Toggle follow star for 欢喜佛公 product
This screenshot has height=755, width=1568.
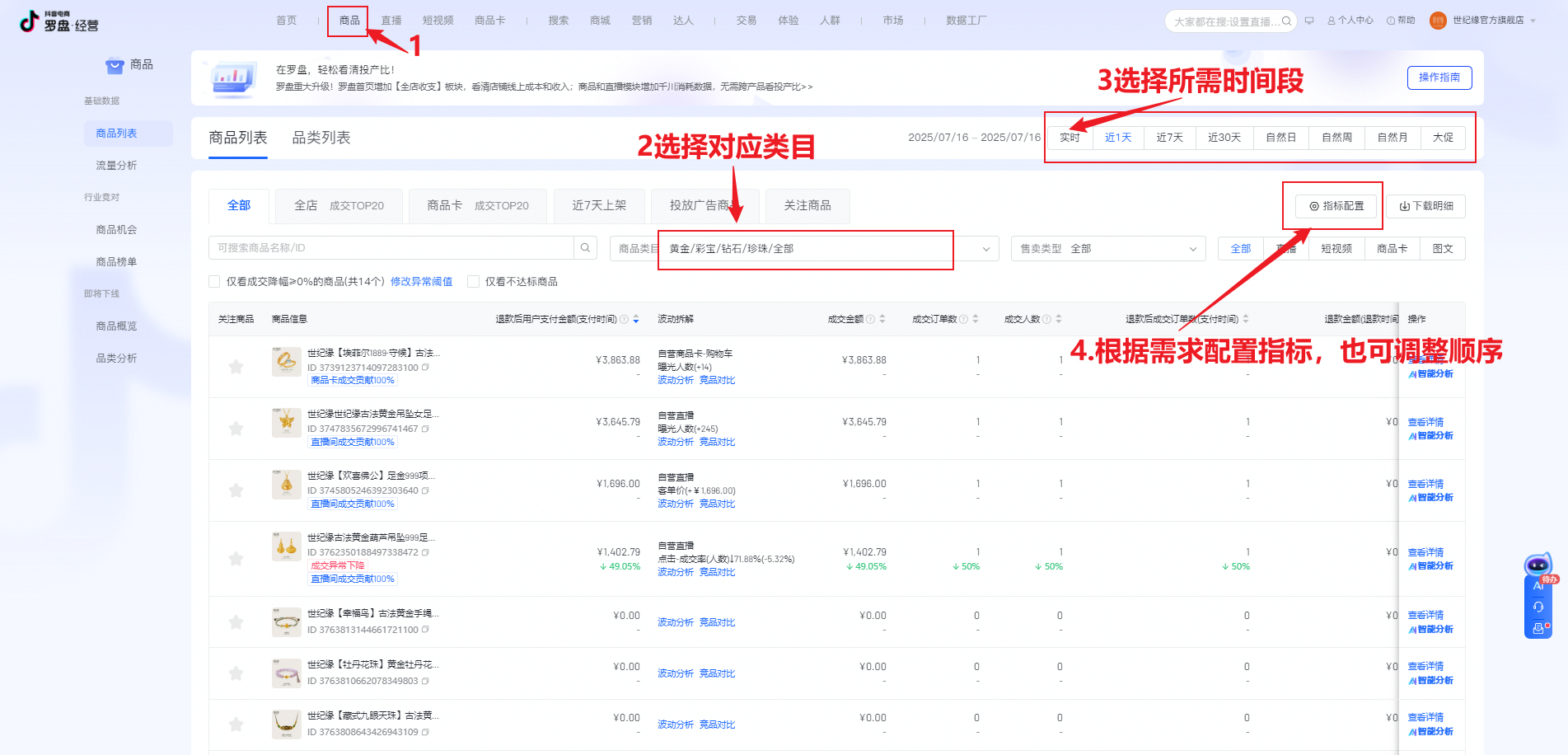click(x=236, y=490)
